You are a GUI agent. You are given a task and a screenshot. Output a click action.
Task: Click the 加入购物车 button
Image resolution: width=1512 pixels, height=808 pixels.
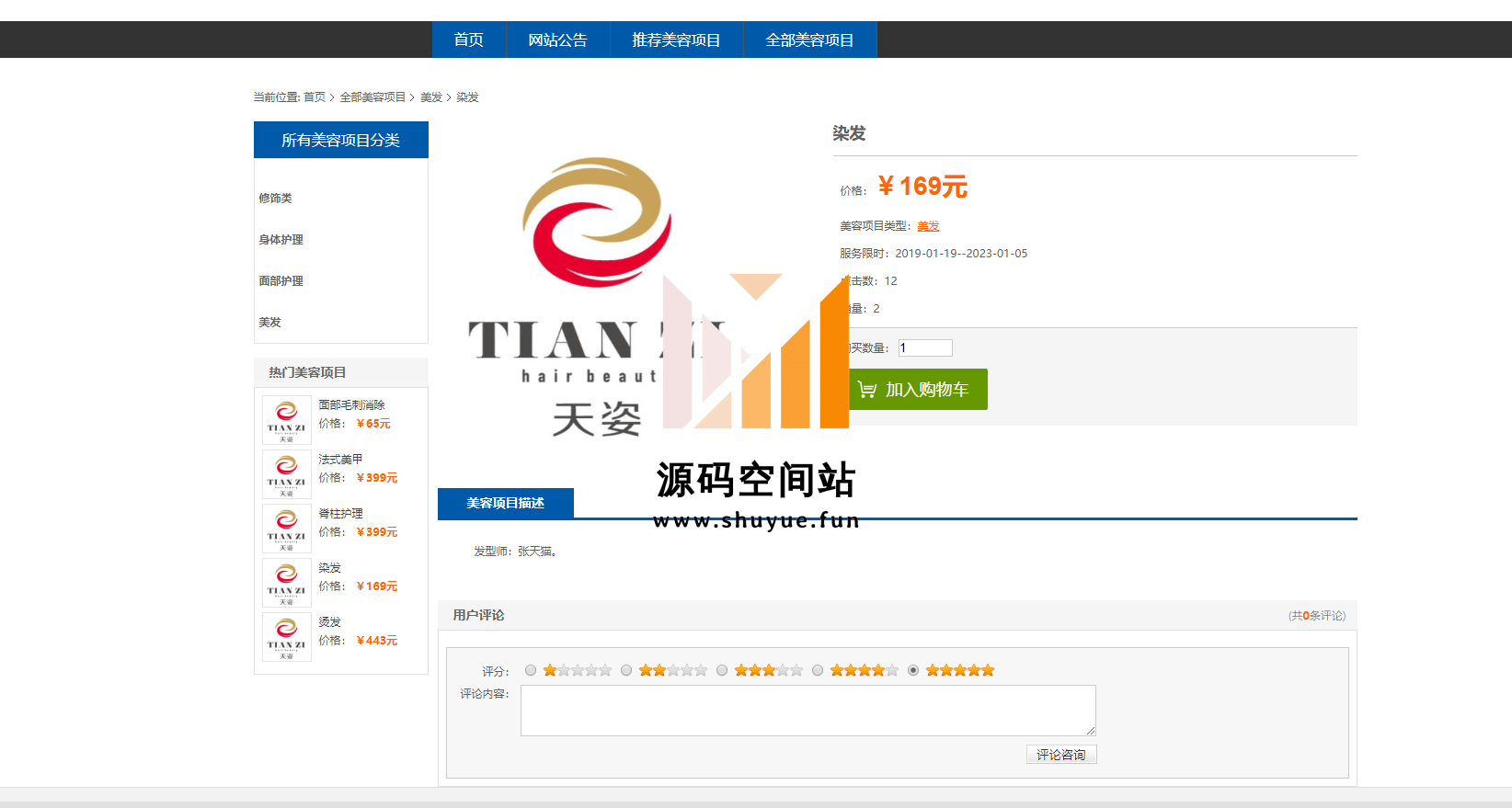(x=917, y=389)
